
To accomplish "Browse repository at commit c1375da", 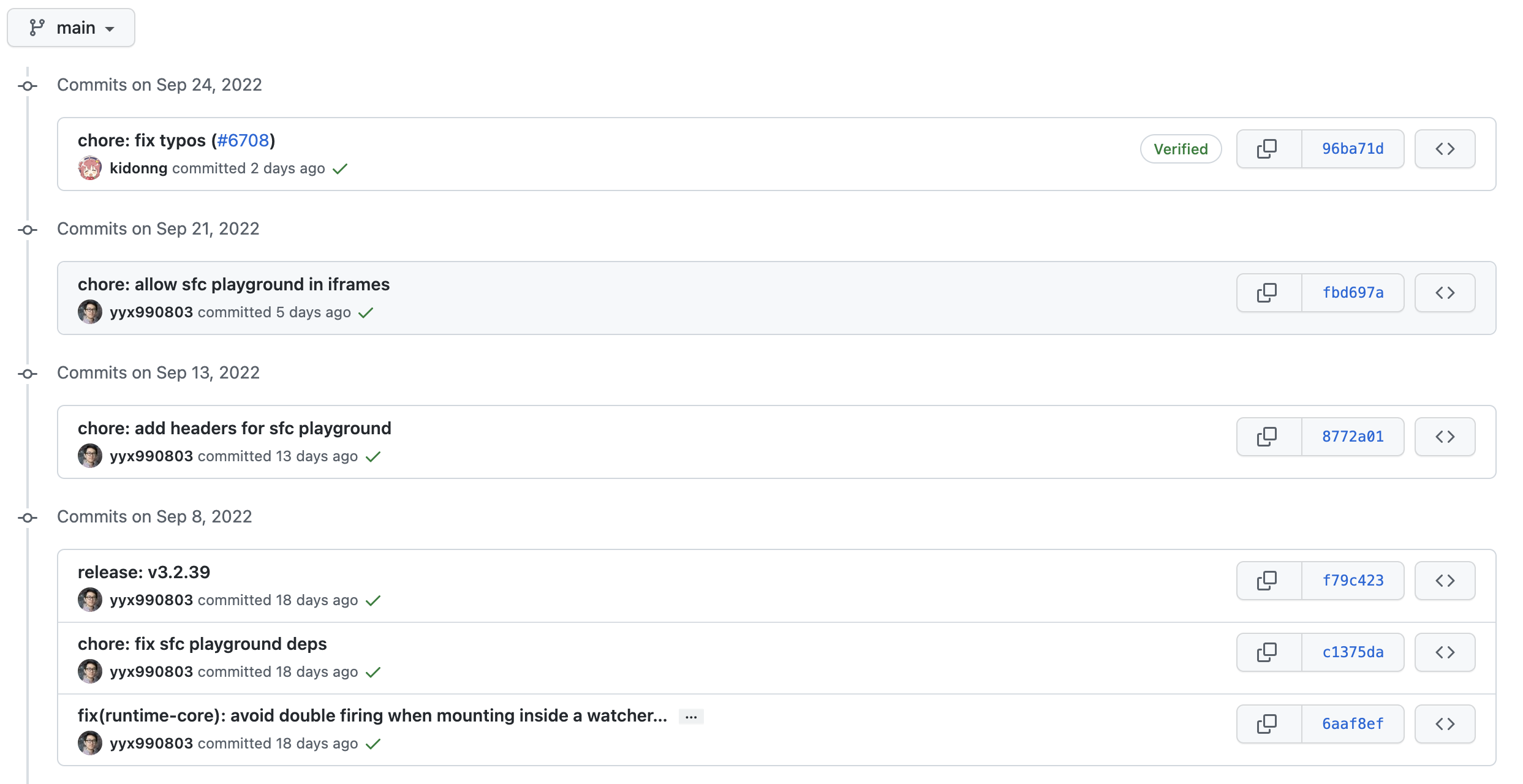I will point(1445,652).
